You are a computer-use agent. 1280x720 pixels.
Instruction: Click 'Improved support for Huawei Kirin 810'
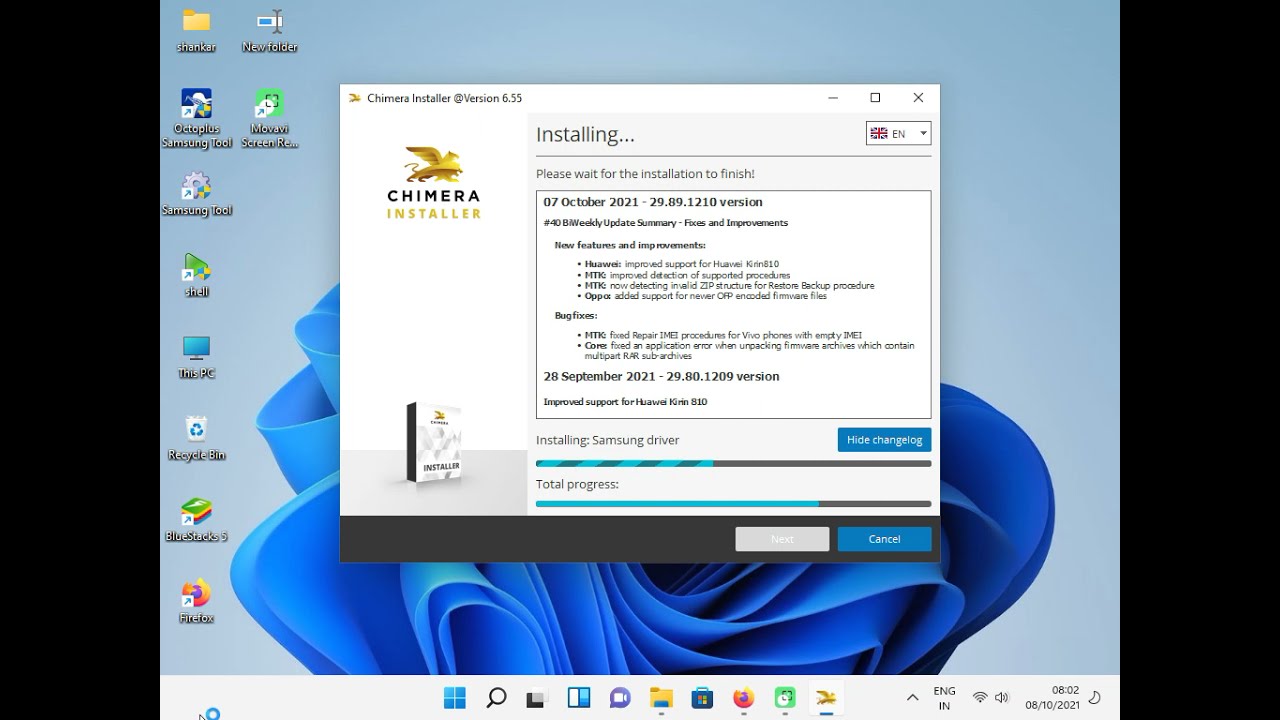click(625, 402)
